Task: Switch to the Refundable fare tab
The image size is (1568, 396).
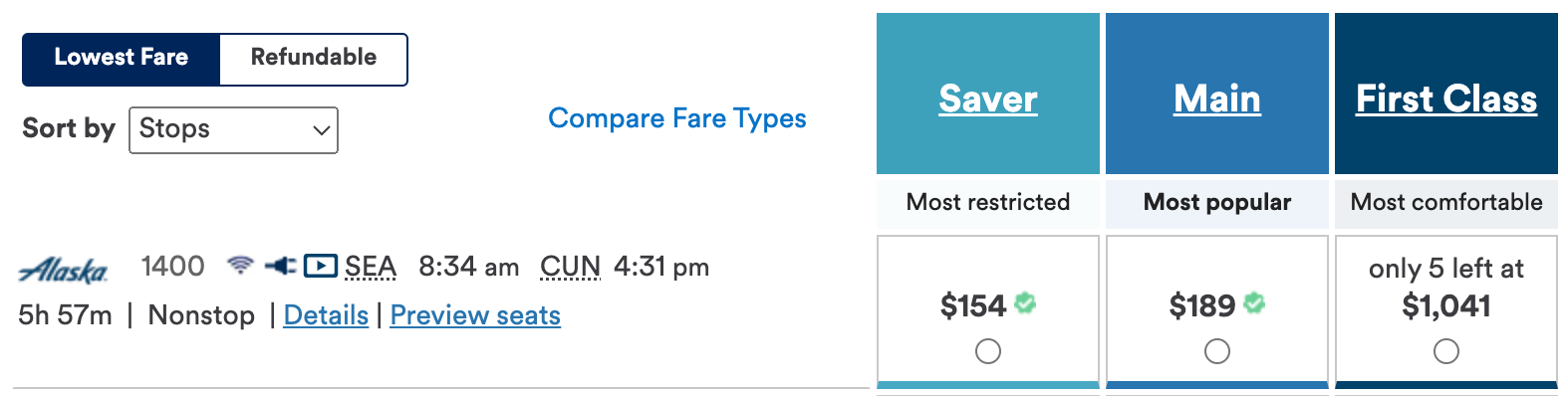Action: [x=314, y=58]
